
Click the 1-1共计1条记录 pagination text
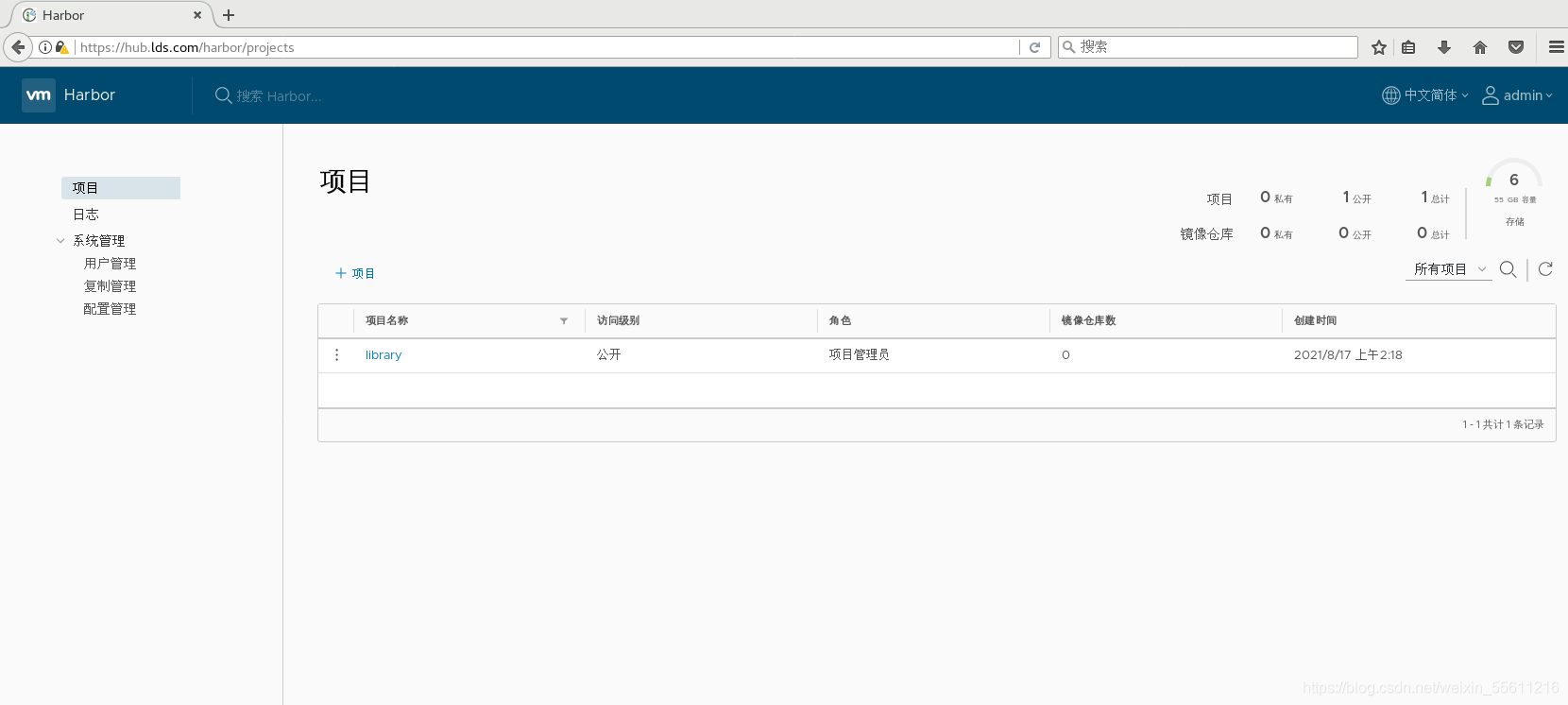1503,425
